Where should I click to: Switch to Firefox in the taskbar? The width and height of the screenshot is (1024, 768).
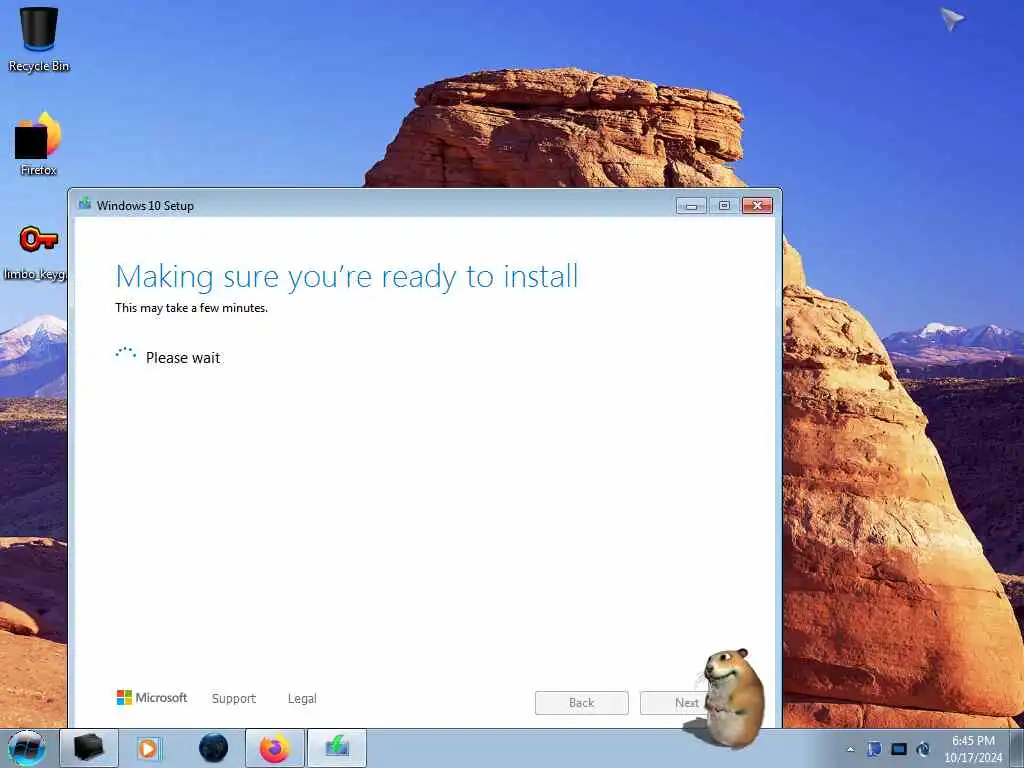[275, 748]
